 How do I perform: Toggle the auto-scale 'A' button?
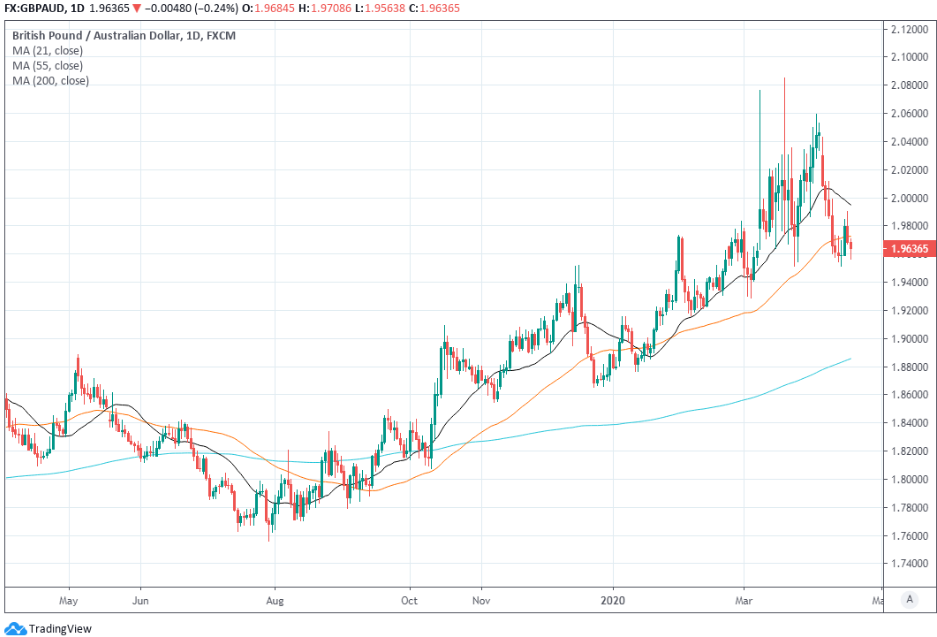909,599
